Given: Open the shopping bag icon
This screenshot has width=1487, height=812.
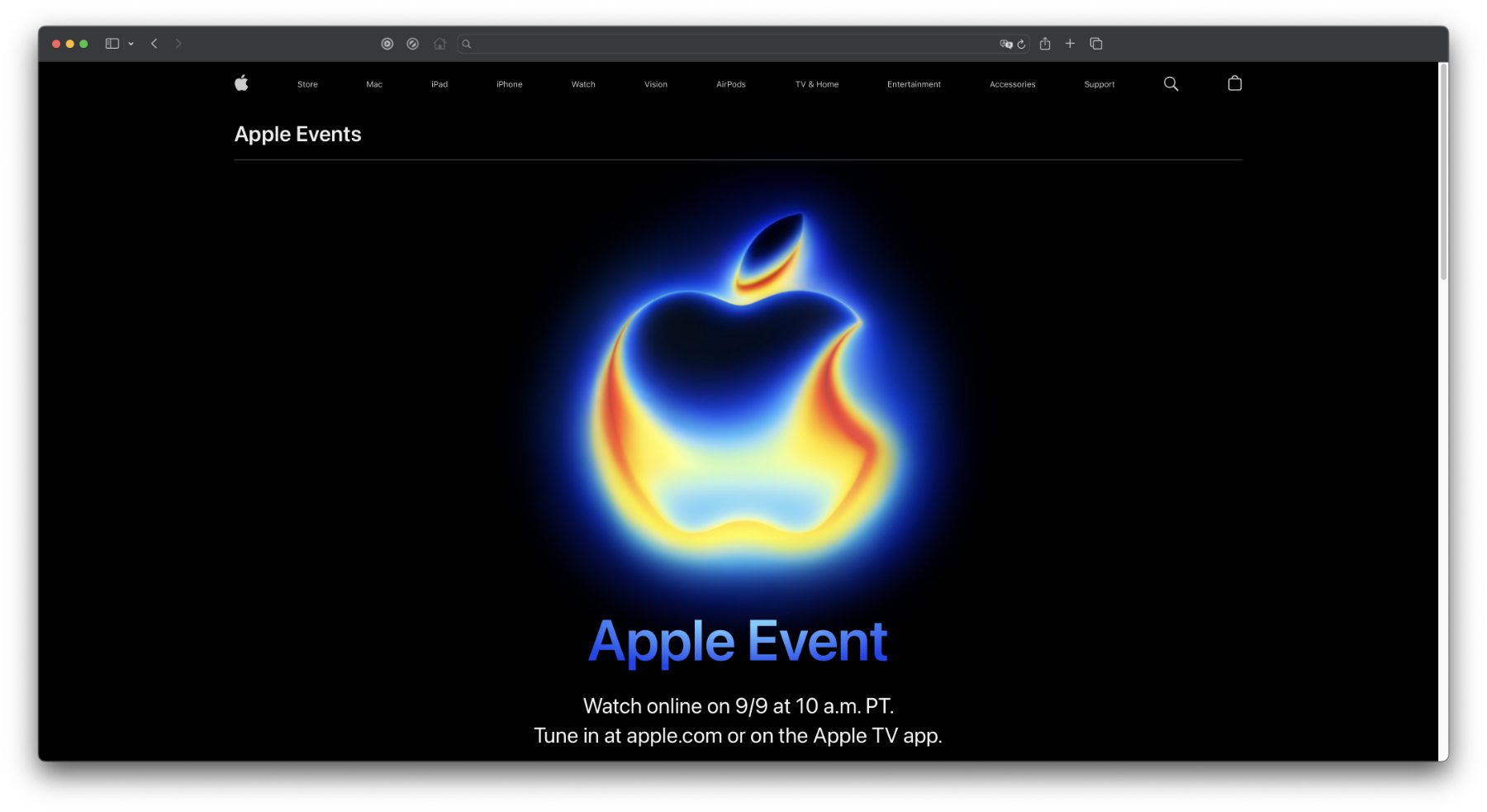Looking at the screenshot, I should click(1234, 83).
